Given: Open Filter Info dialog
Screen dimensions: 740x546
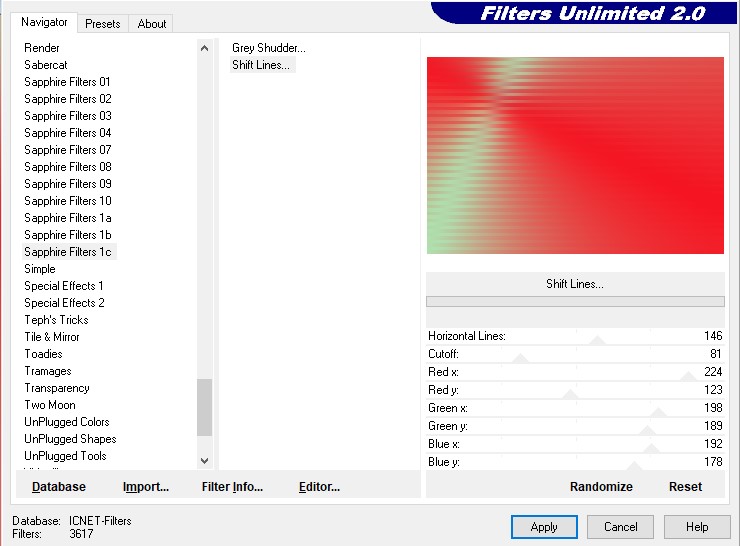Looking at the screenshot, I should pos(232,487).
